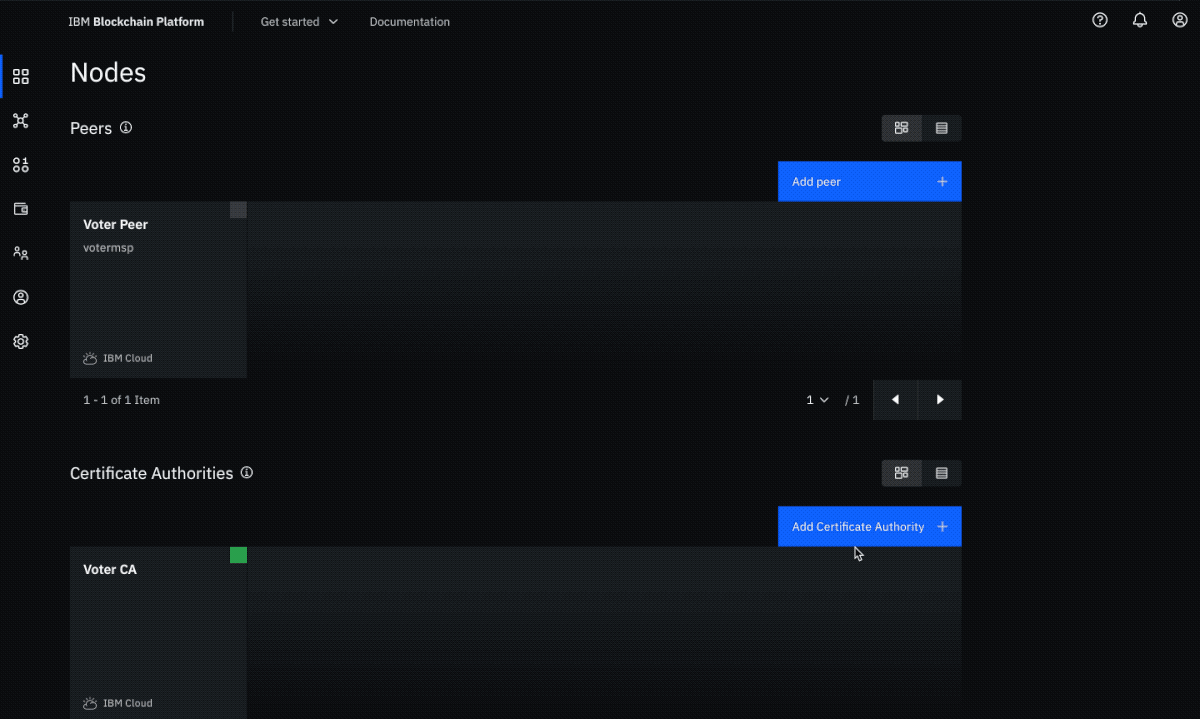Screen dimensions: 1200x719
Task: Open the Users identity icon in sidebar
Action: click(20, 297)
